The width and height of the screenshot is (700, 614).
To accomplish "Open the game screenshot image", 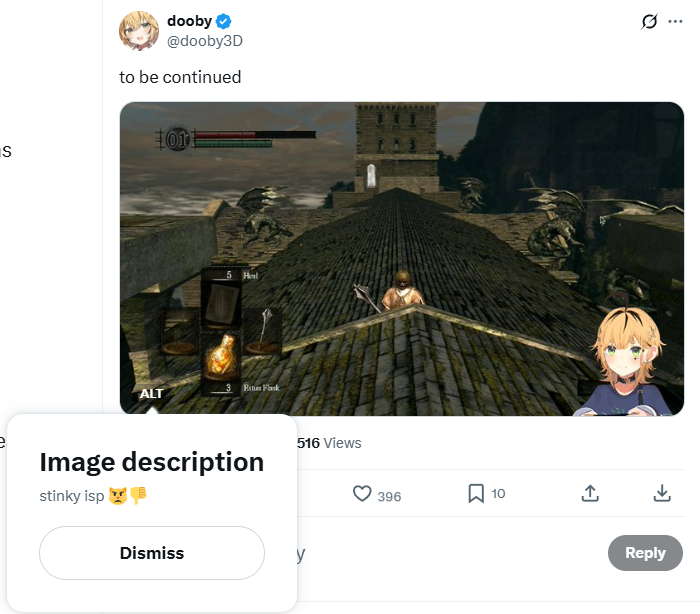I will coord(402,259).
